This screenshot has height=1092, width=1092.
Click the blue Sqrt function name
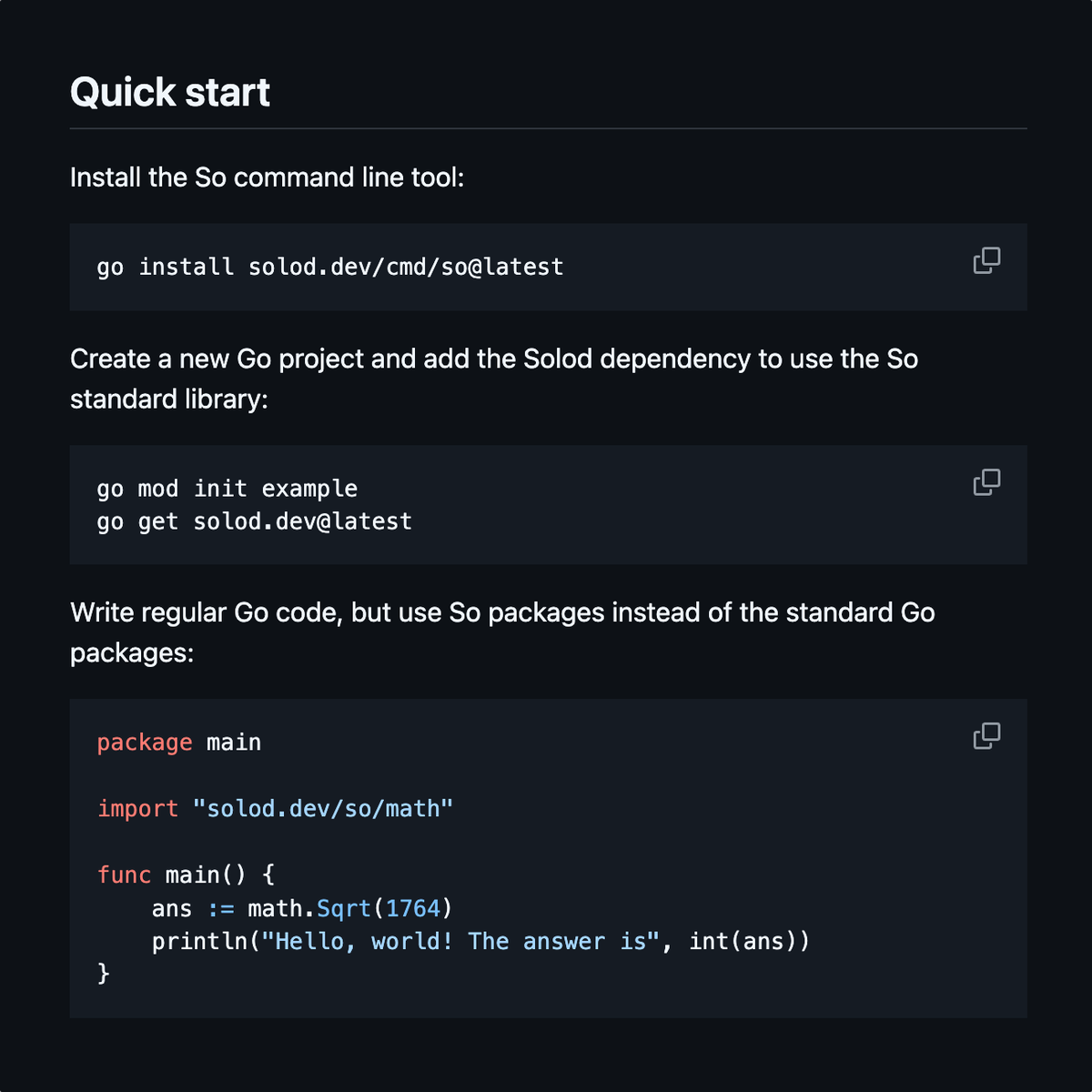pos(344,908)
